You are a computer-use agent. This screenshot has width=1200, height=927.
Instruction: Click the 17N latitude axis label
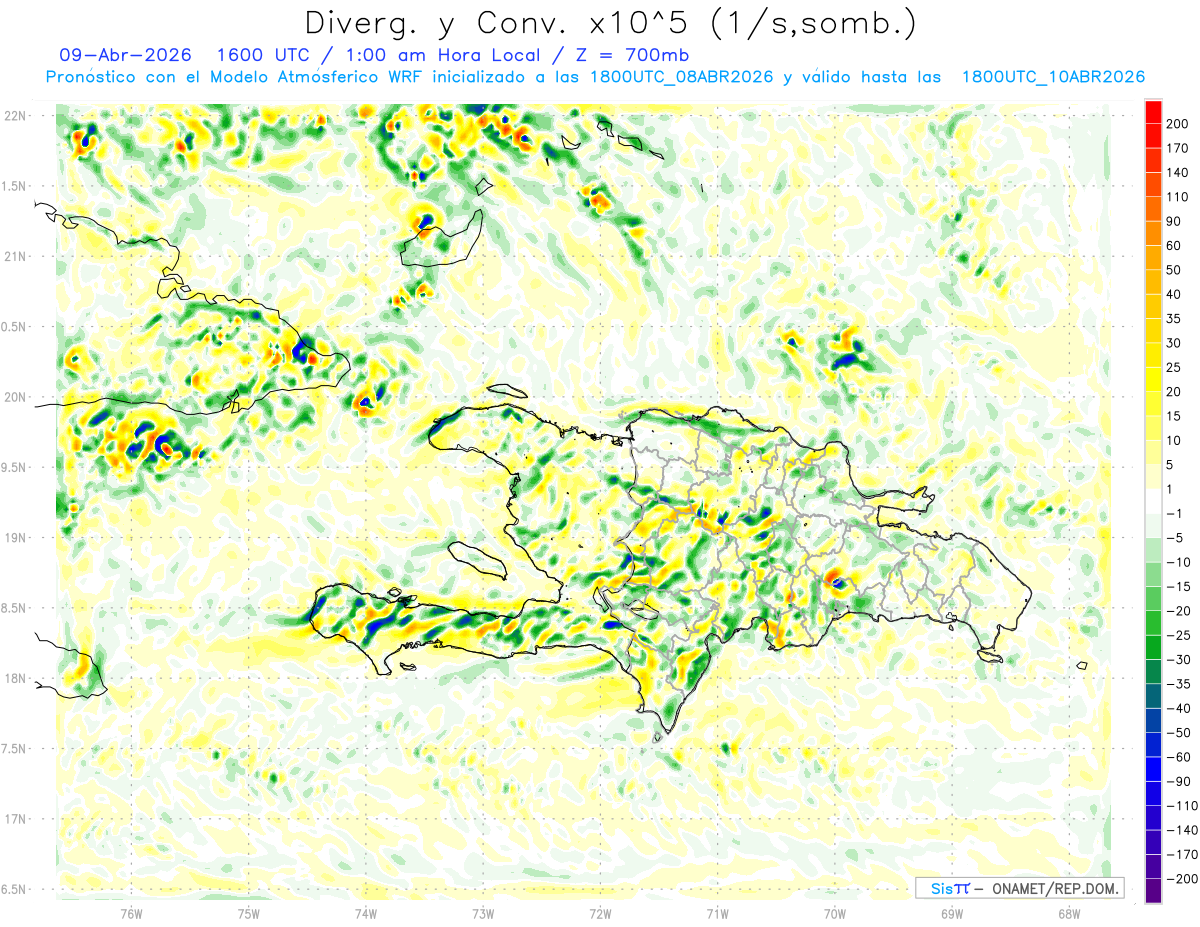14,818
